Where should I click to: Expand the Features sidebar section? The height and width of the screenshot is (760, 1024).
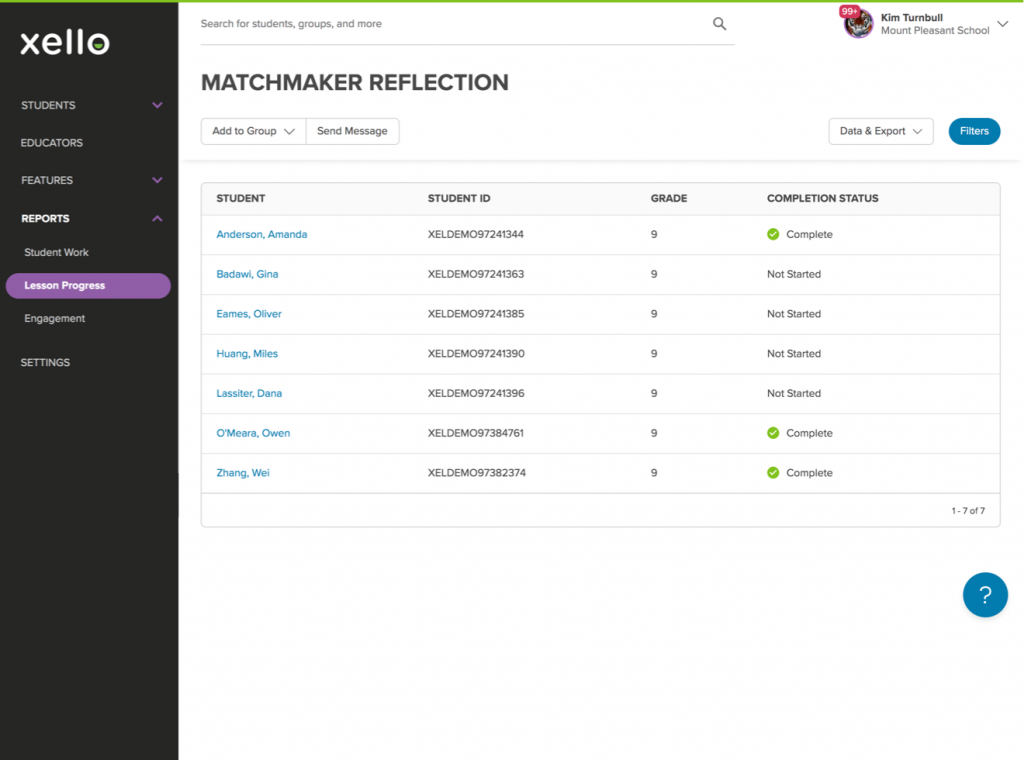tap(157, 180)
